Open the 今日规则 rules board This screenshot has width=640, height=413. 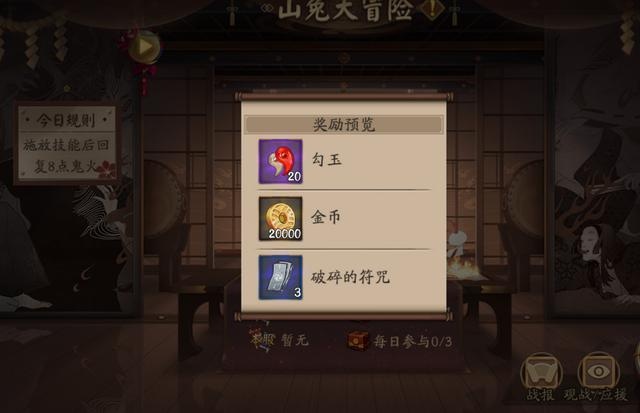[67, 142]
